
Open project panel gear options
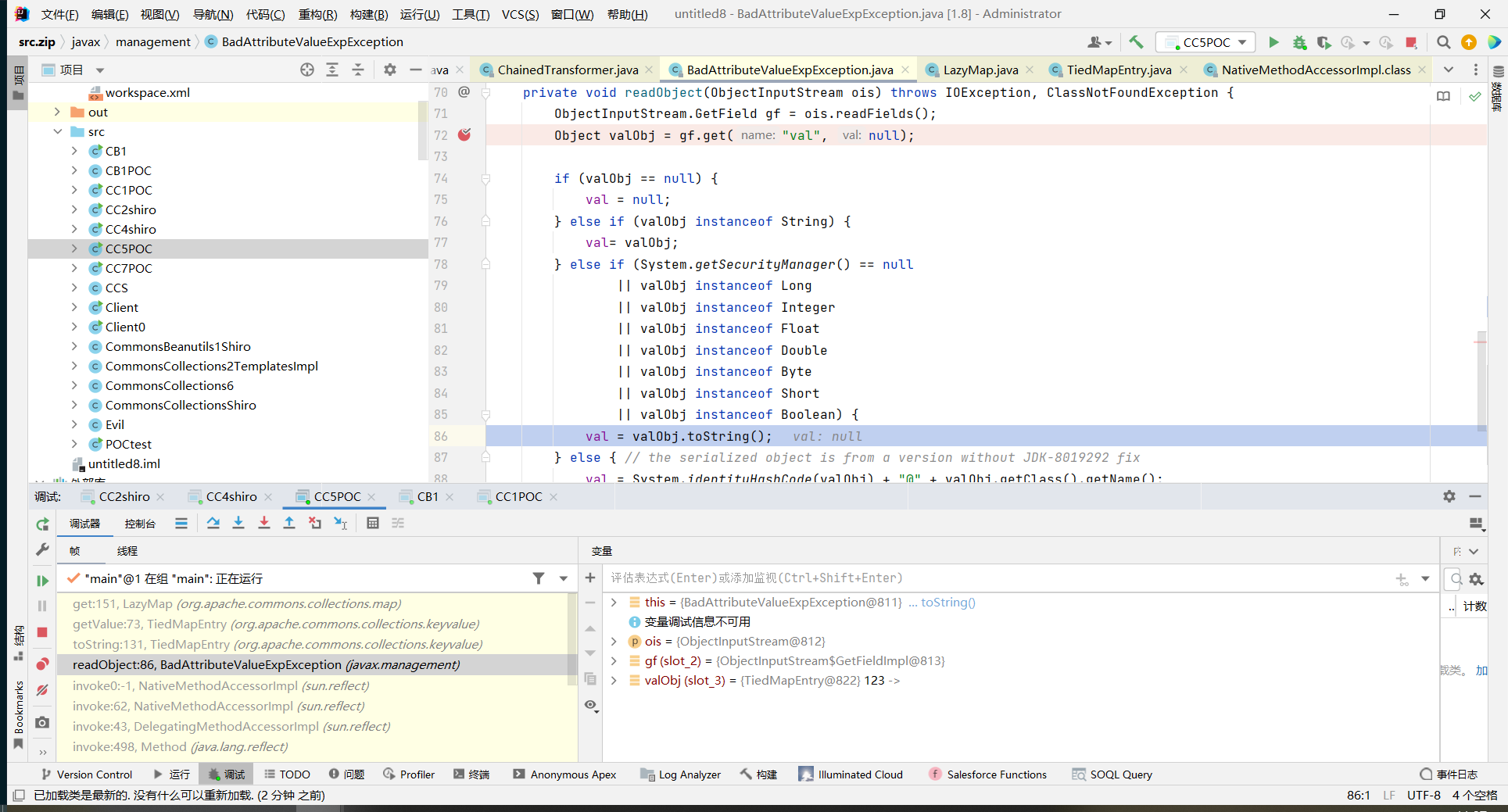pos(390,70)
